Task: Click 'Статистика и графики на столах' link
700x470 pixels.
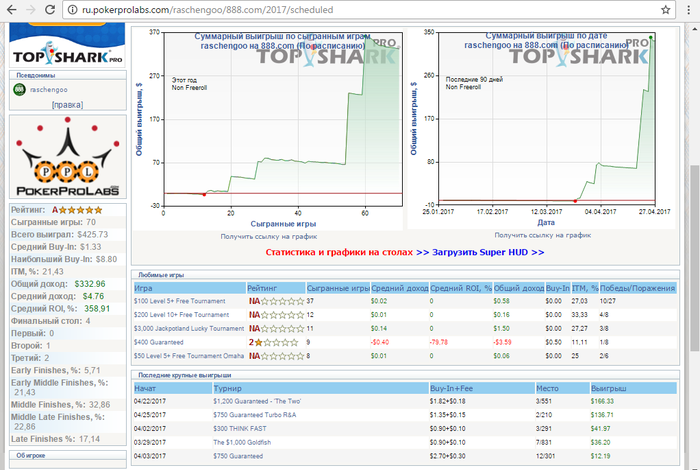Action: [339, 252]
